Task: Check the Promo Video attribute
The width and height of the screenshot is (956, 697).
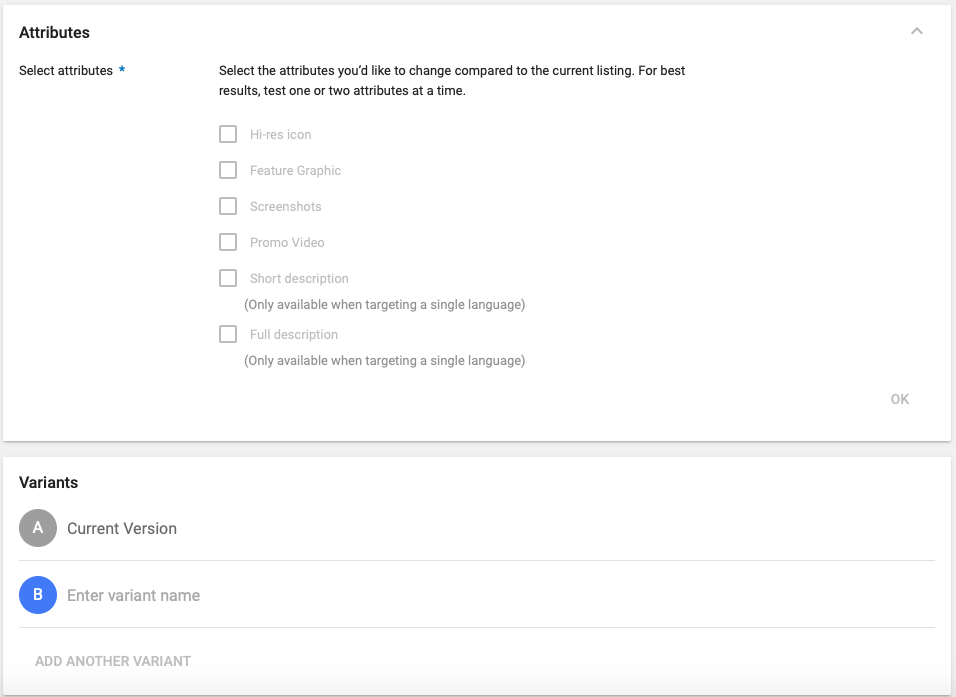Action: pos(227,241)
